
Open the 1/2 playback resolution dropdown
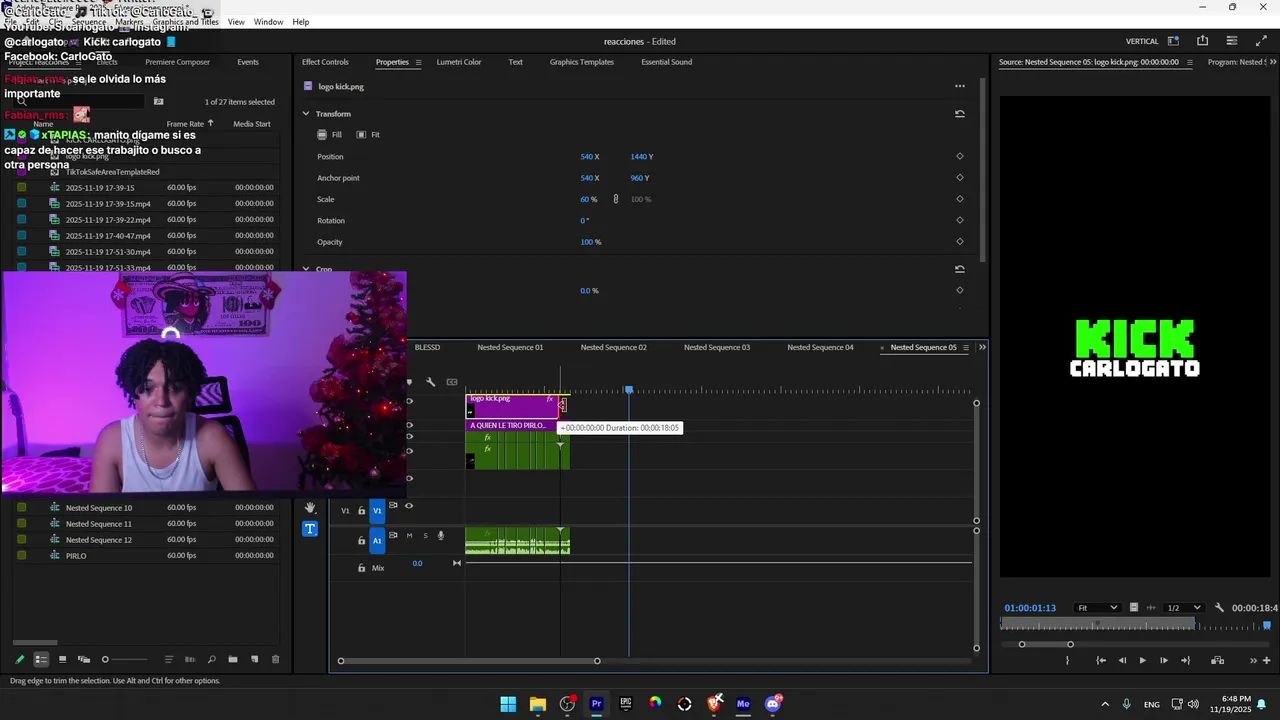point(1184,608)
